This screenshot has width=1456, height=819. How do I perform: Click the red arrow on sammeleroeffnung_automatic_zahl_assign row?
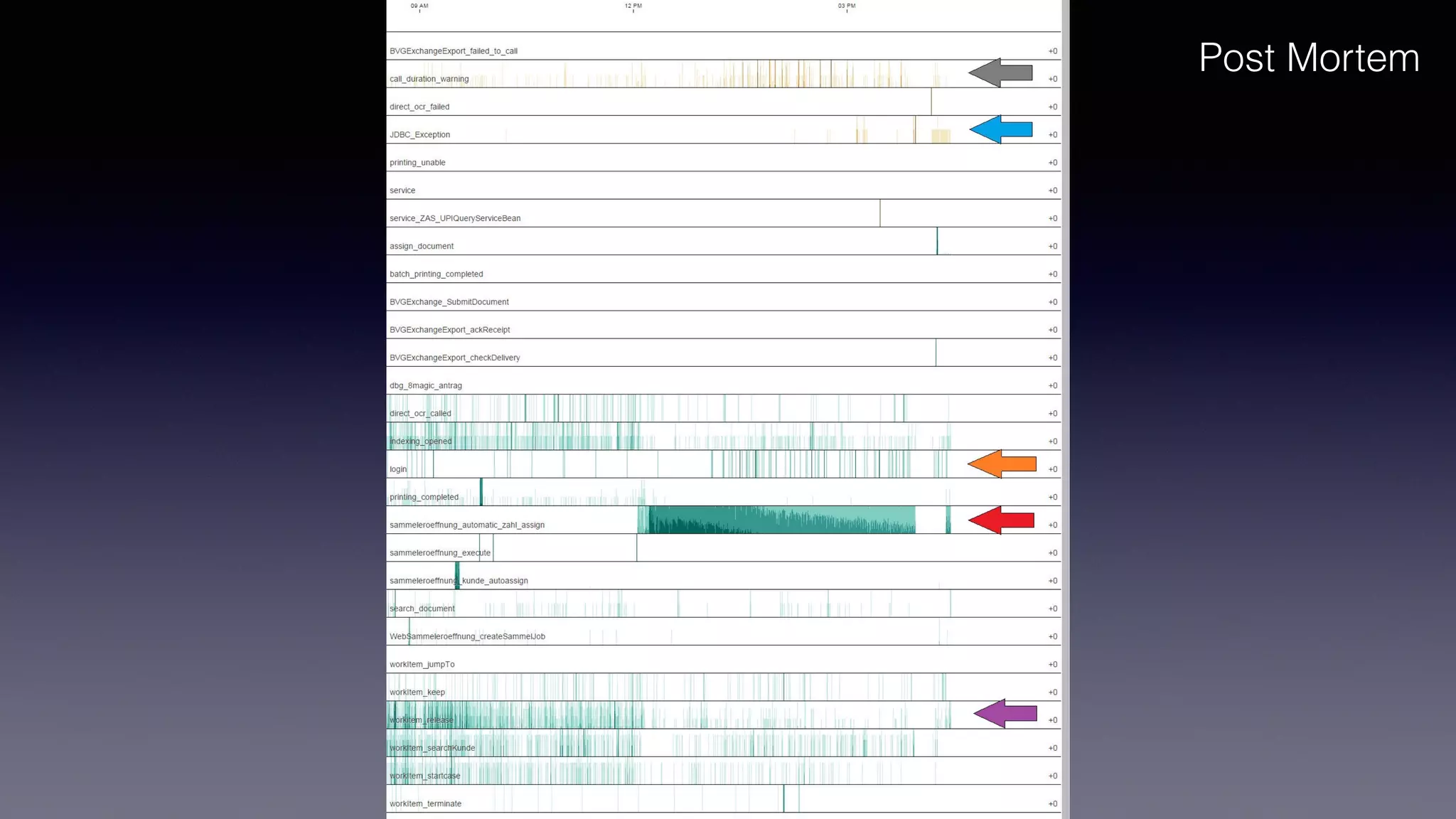(x=1001, y=520)
